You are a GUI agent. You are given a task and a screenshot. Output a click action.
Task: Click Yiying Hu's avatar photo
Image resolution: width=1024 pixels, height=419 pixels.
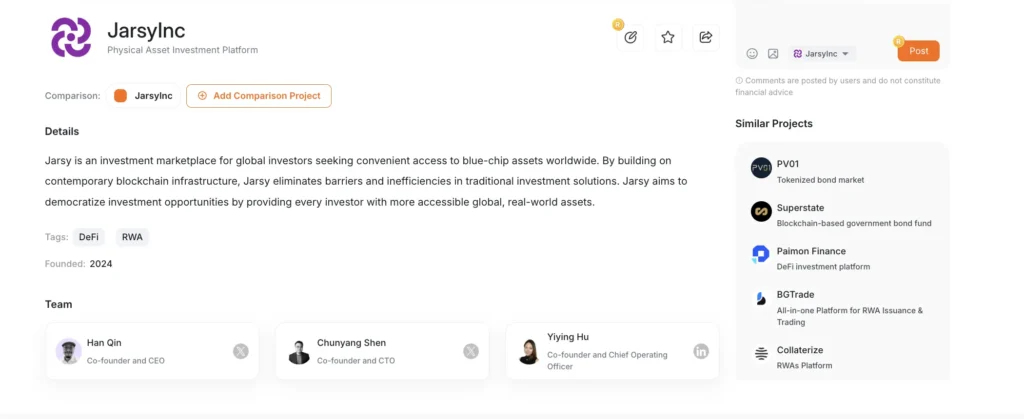pos(528,351)
